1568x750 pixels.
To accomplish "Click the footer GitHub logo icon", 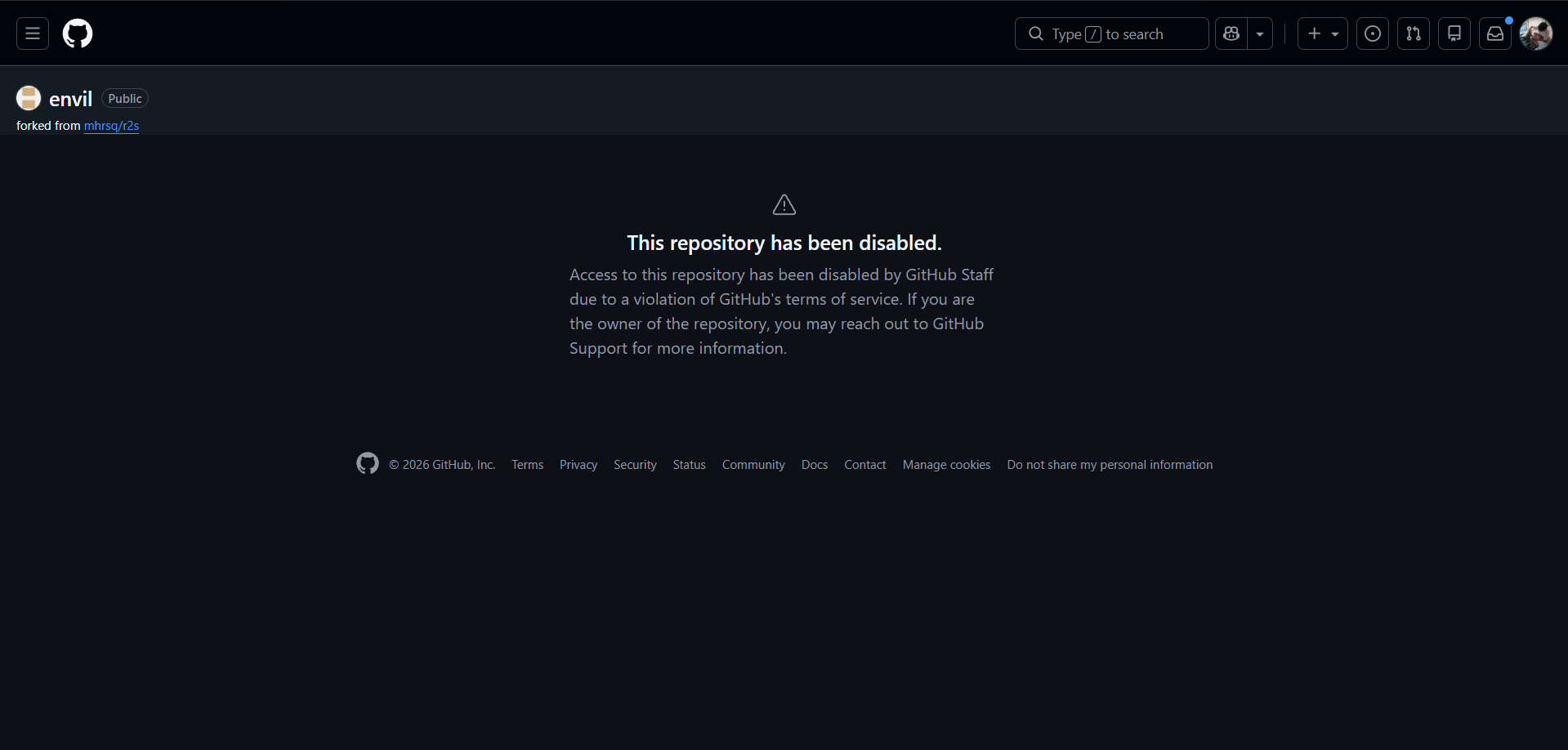I will (368, 463).
